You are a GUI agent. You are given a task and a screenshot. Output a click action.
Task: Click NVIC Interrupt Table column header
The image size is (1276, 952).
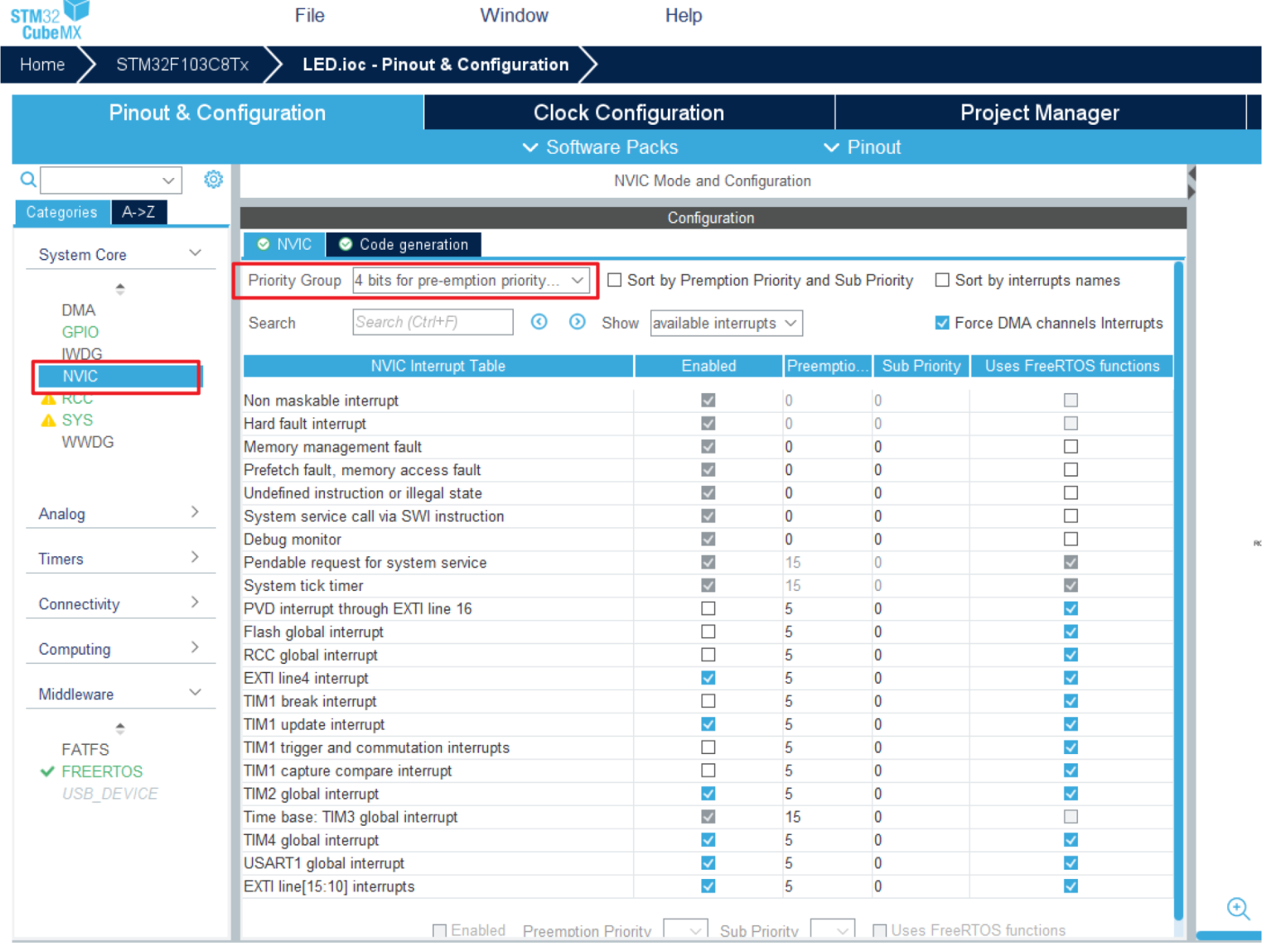pos(438,366)
